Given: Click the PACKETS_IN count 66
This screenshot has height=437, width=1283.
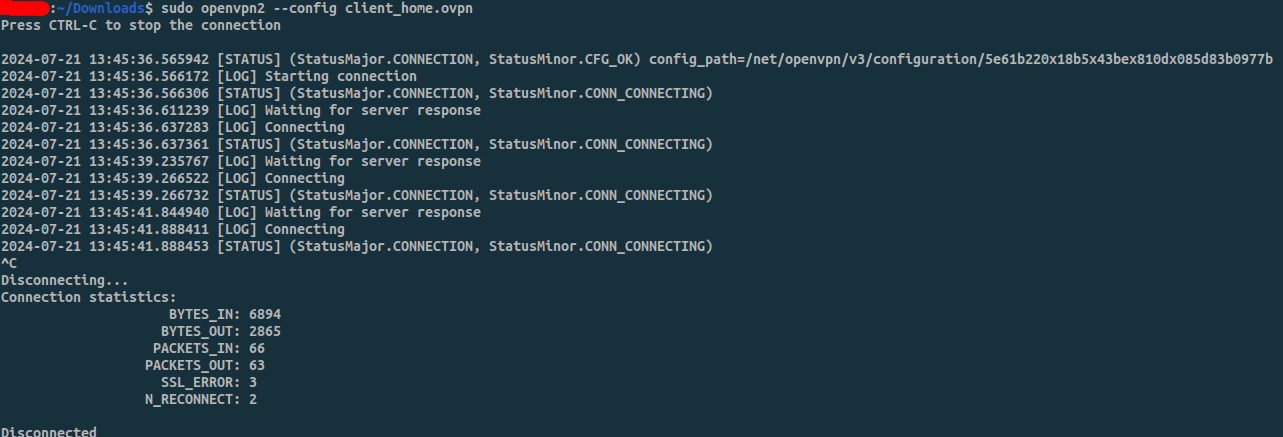Looking at the screenshot, I should [x=257, y=348].
